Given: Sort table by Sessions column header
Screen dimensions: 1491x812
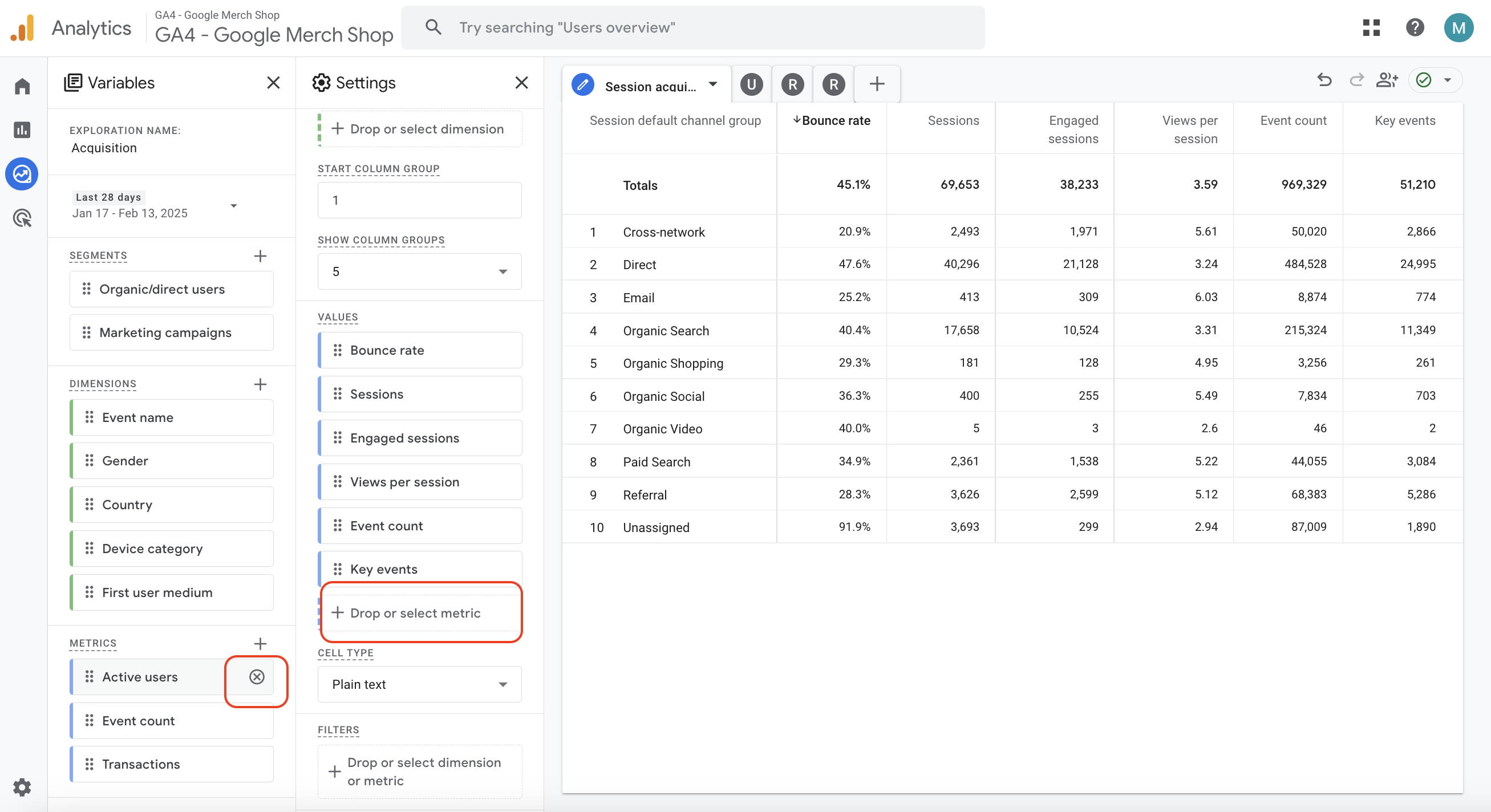Looking at the screenshot, I should coord(953,120).
